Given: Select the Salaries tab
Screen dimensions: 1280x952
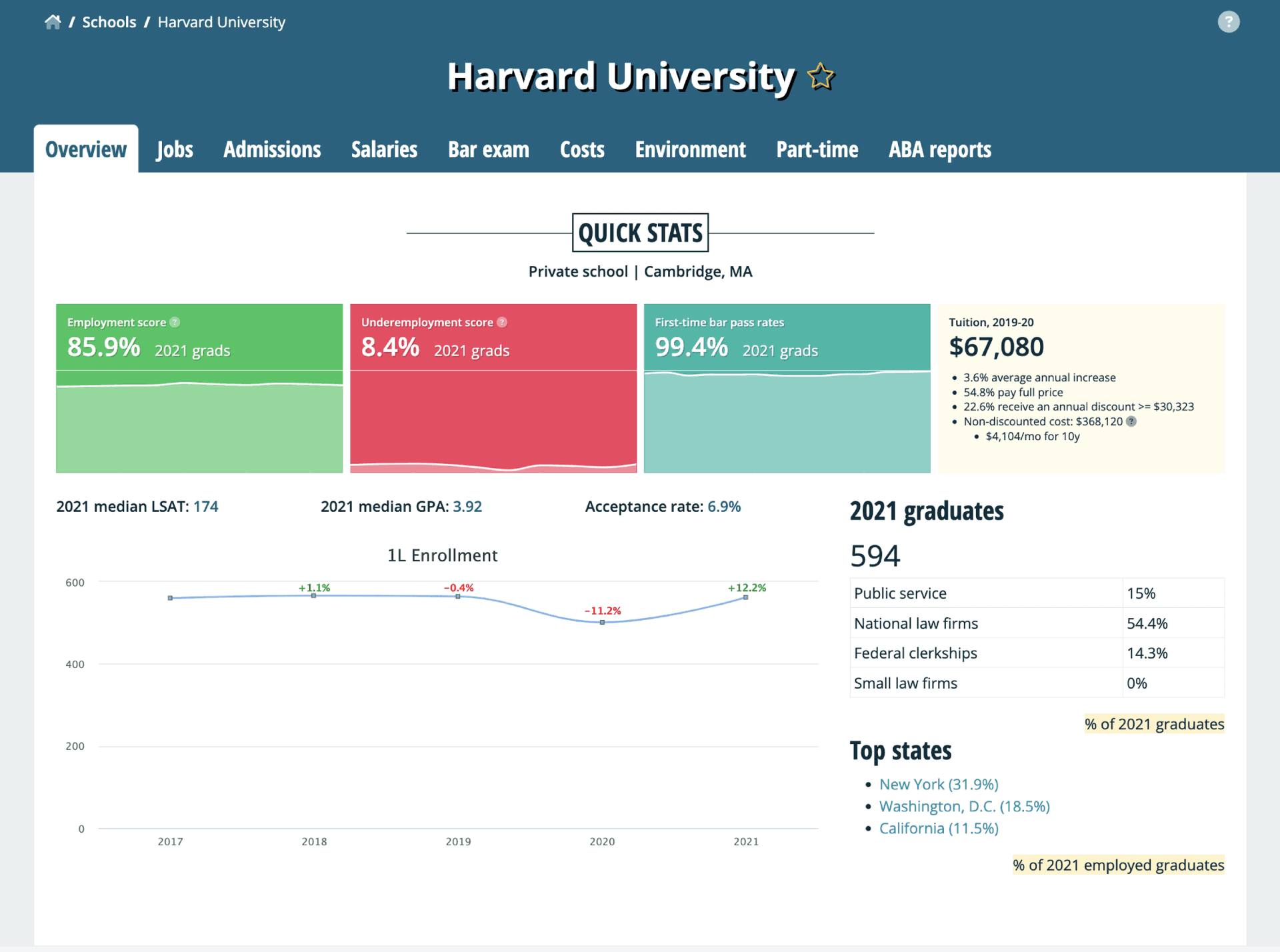Looking at the screenshot, I should pyautogui.click(x=384, y=149).
